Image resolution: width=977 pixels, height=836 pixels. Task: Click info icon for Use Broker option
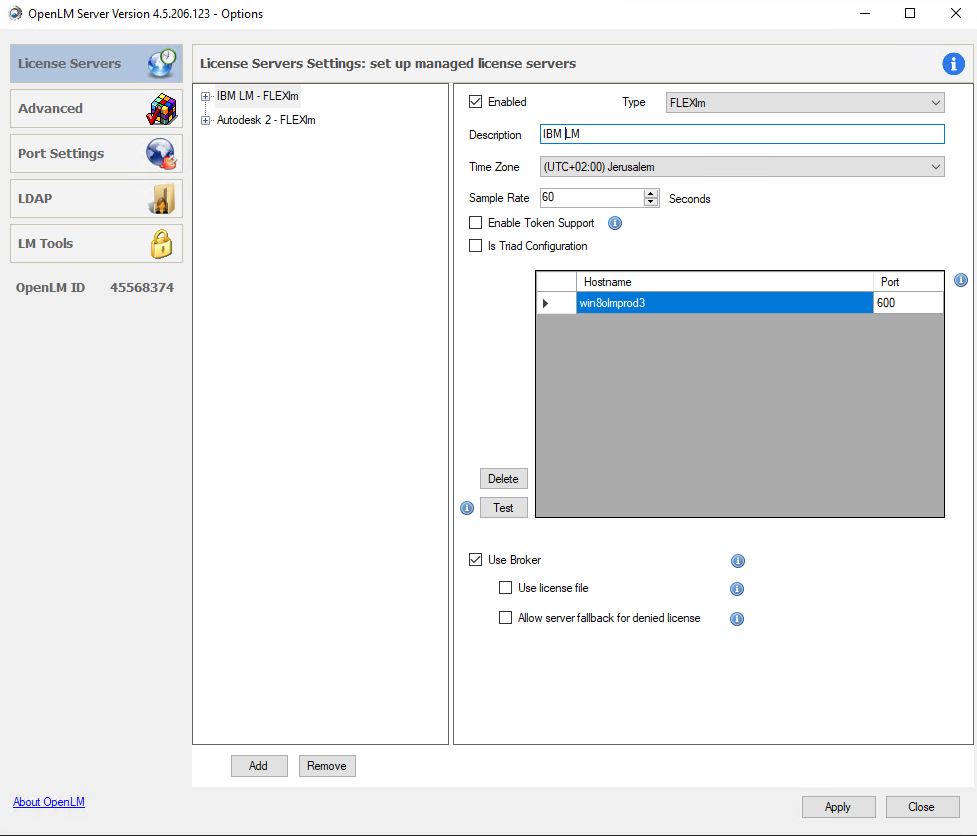coord(738,561)
